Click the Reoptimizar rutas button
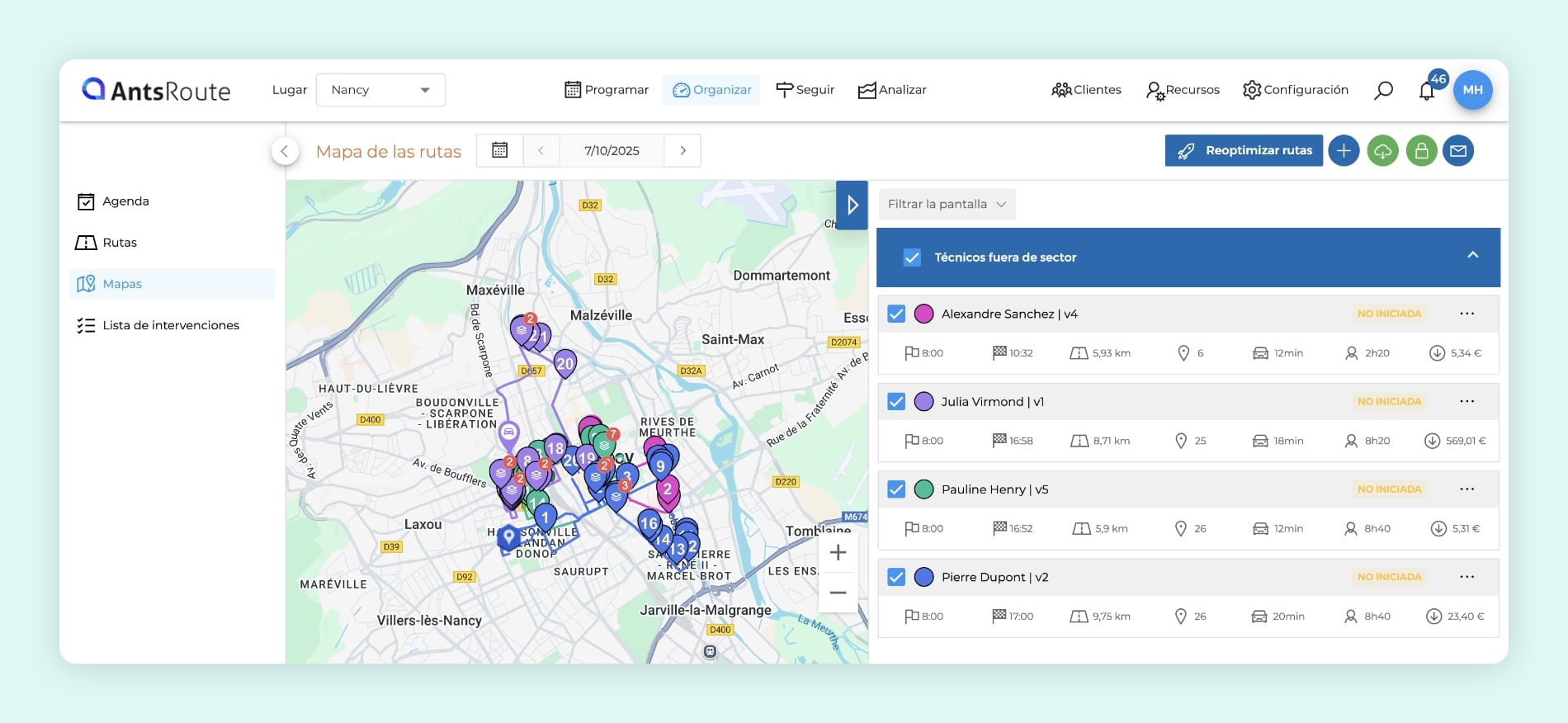The image size is (1568, 723). point(1244,151)
